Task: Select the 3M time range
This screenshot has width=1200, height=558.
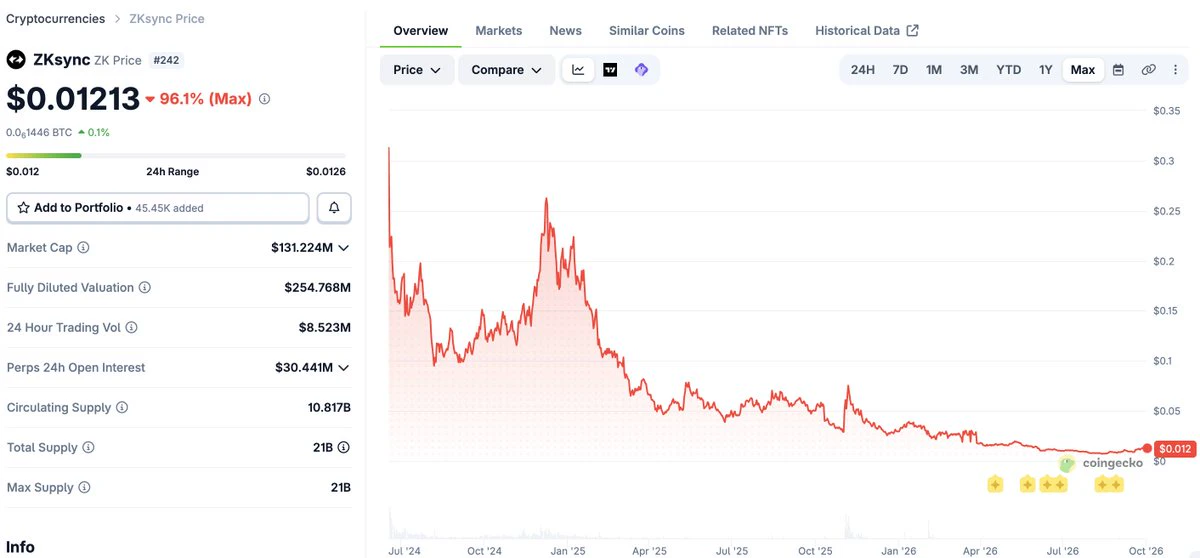Action: (969, 70)
